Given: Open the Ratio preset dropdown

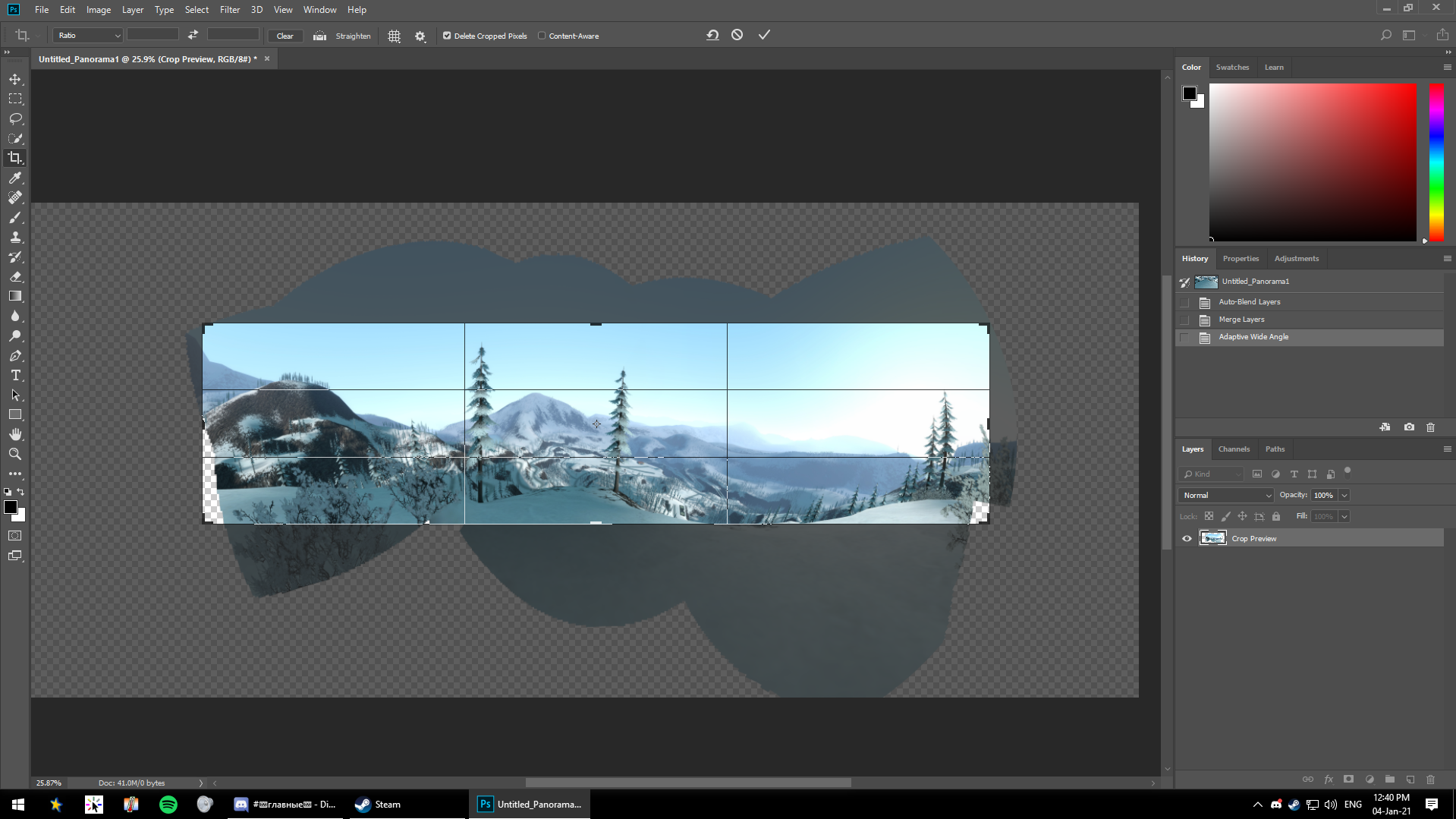Looking at the screenshot, I should pos(87,36).
